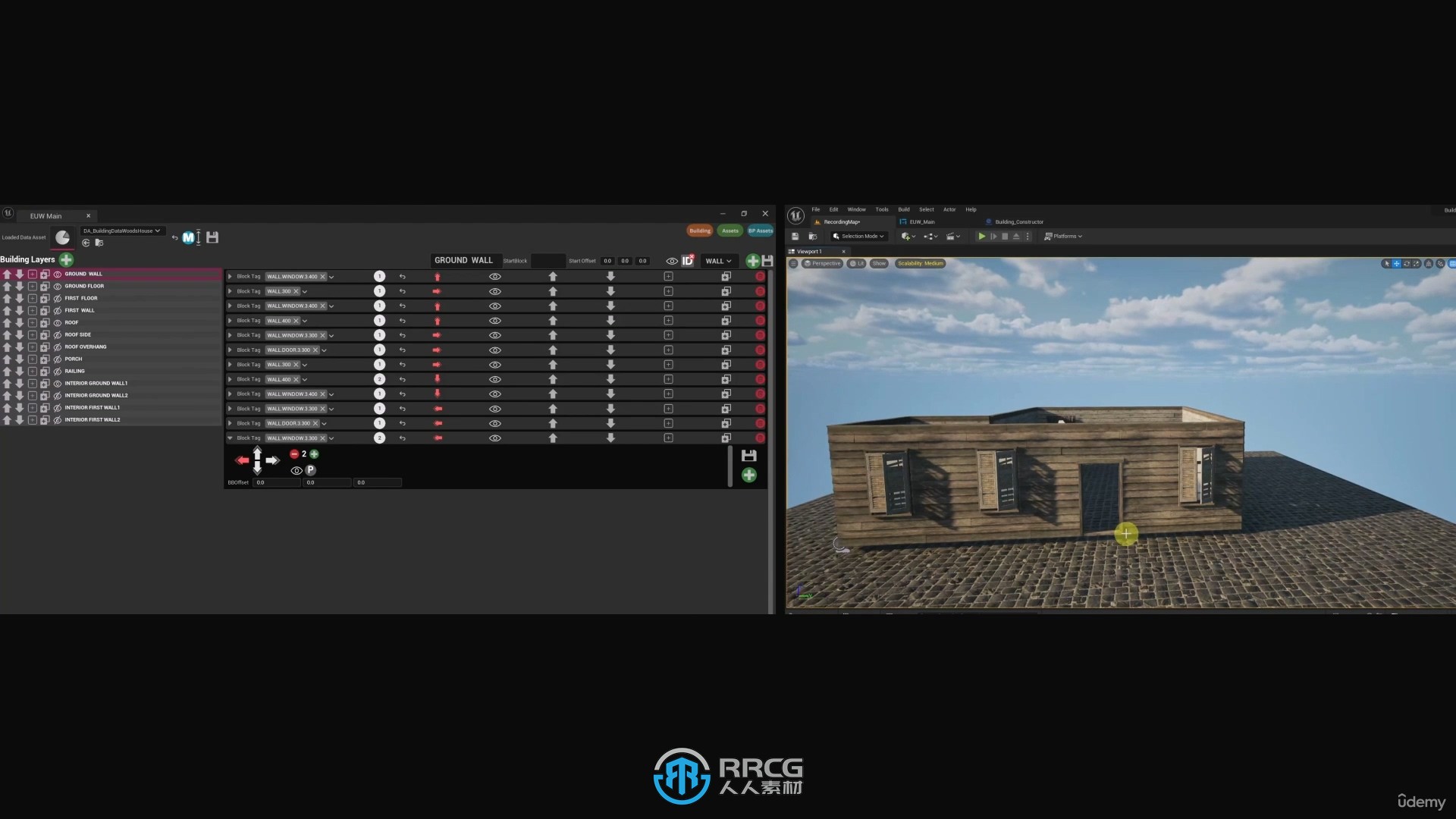Screen dimensions: 1456x819
Task: Browse to the data asset in content browser
Action: click(x=99, y=243)
